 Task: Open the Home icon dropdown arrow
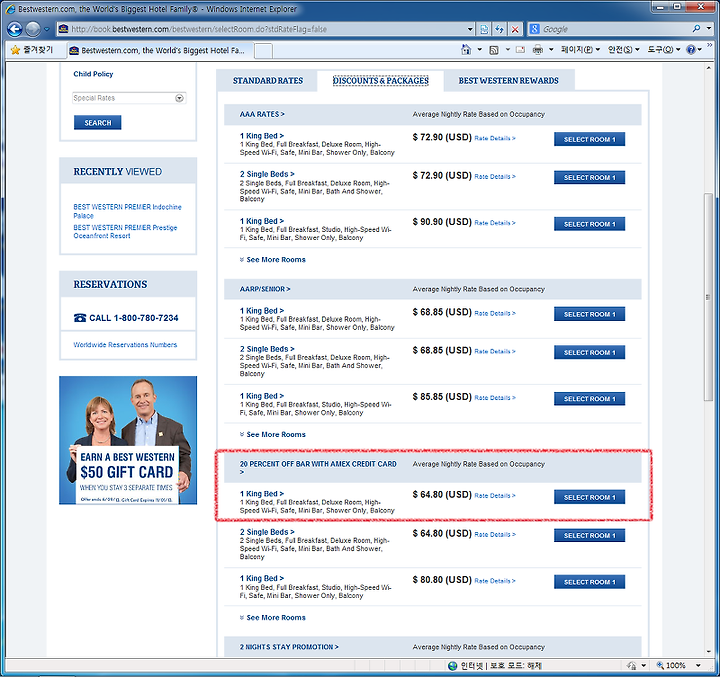pyautogui.click(x=479, y=50)
